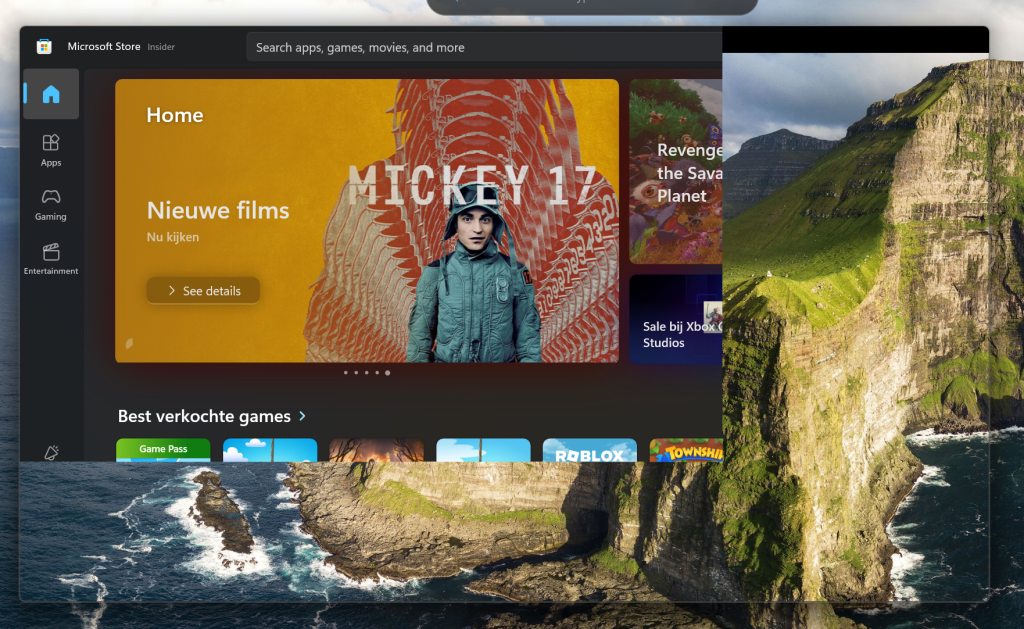Select the last carousel page dot
Image resolution: width=1024 pixels, height=629 pixels.
click(388, 373)
